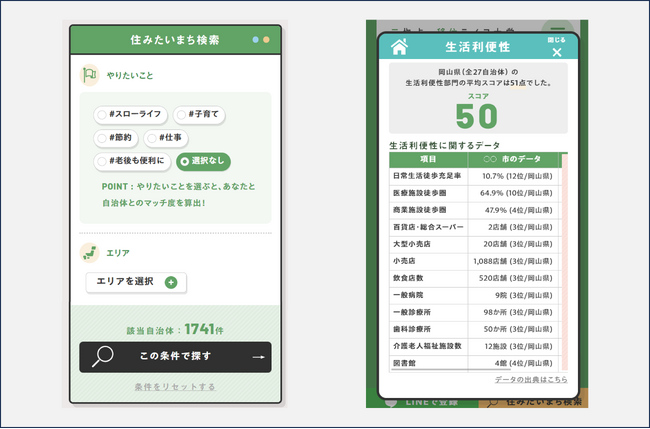Click the arrow on the この条件で探す button
This screenshot has height=429, width=650.
[x=258, y=357]
